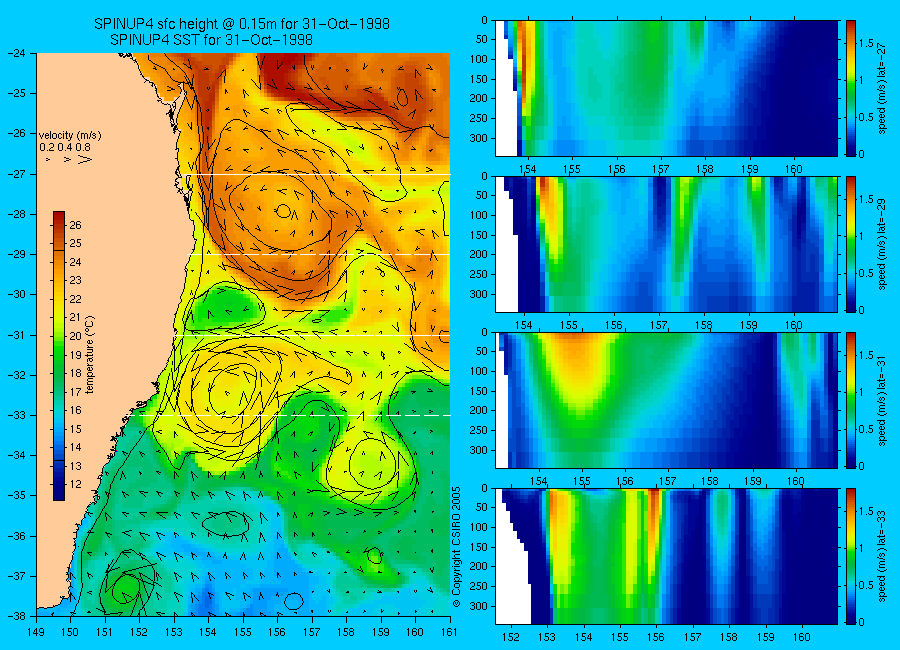
Task: Click the "speed (m/s) lat=-31" label
Action: [883, 401]
